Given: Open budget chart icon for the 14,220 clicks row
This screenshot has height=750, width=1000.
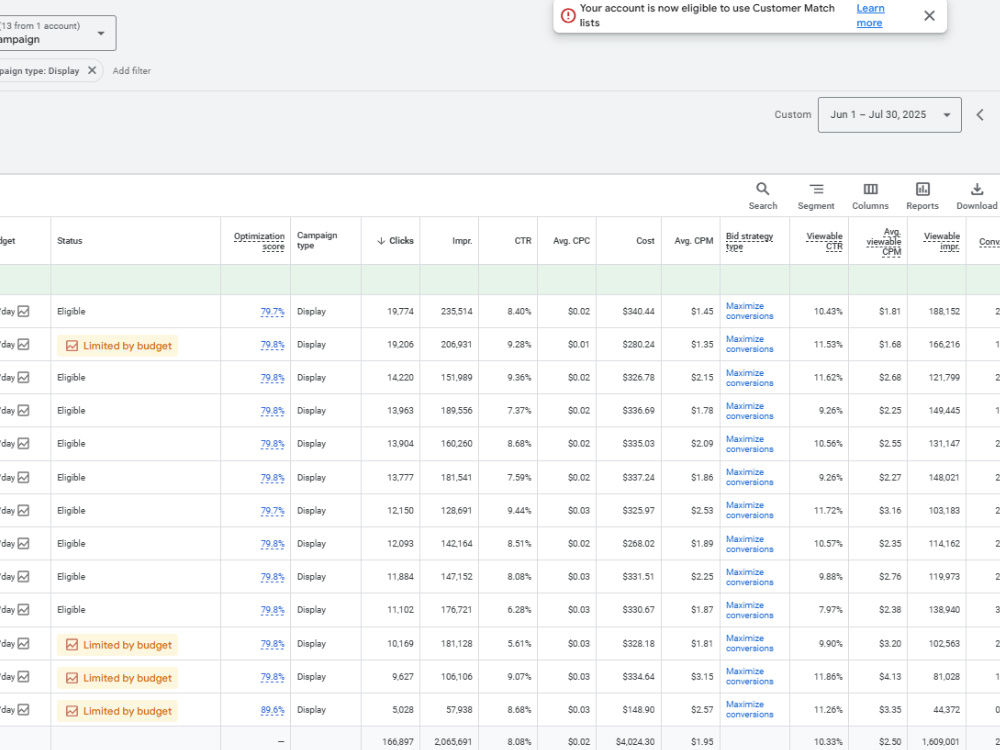Looking at the screenshot, I should (x=24, y=378).
